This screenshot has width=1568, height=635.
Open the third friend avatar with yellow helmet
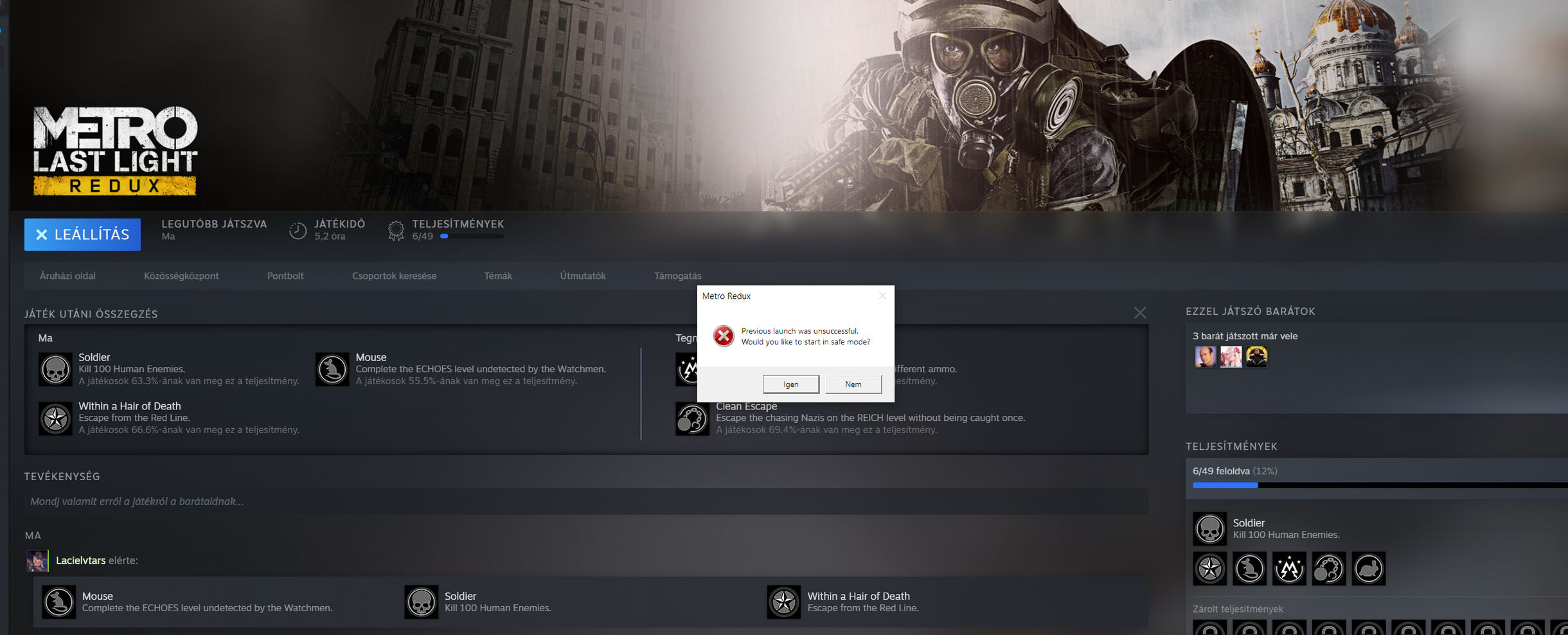pos(1257,357)
